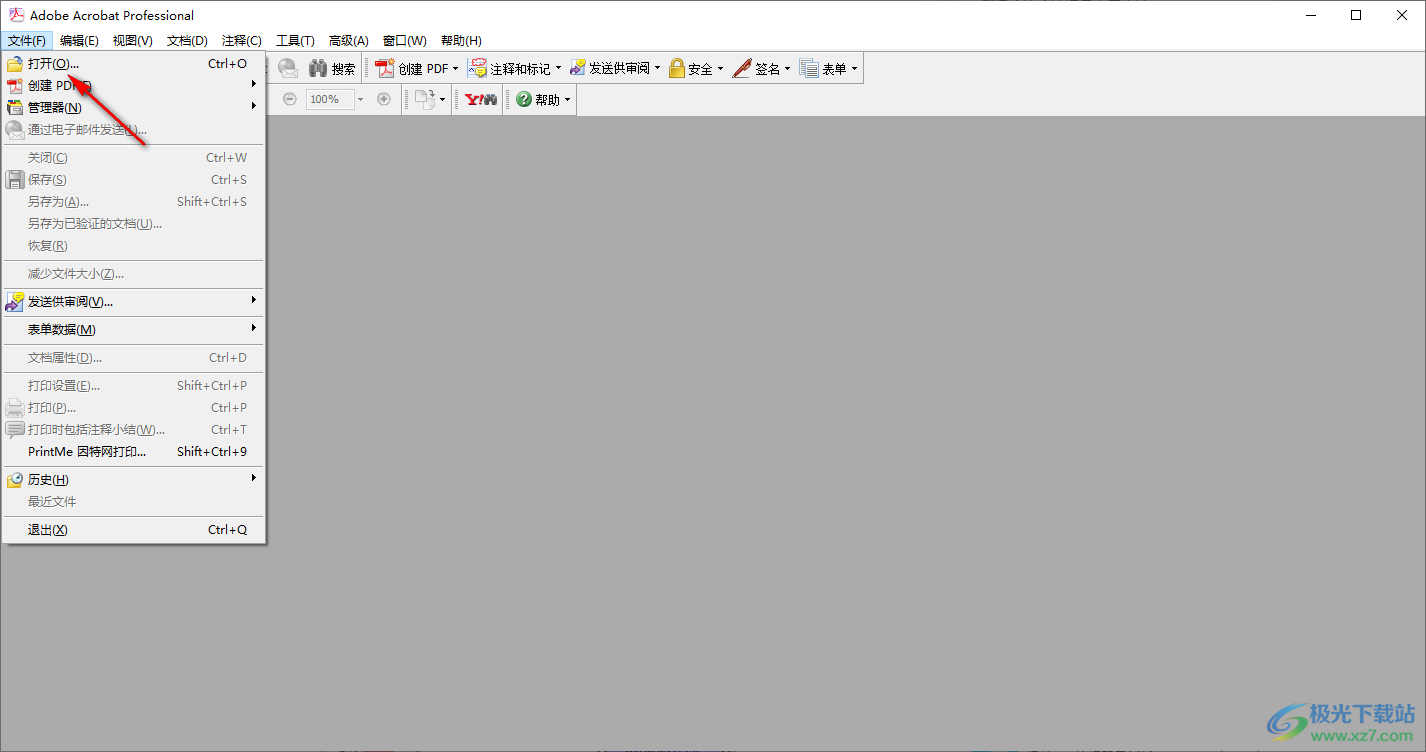1426x752 pixels.
Task: Open the zoom percentage dropdown arrow
Action: 361,99
